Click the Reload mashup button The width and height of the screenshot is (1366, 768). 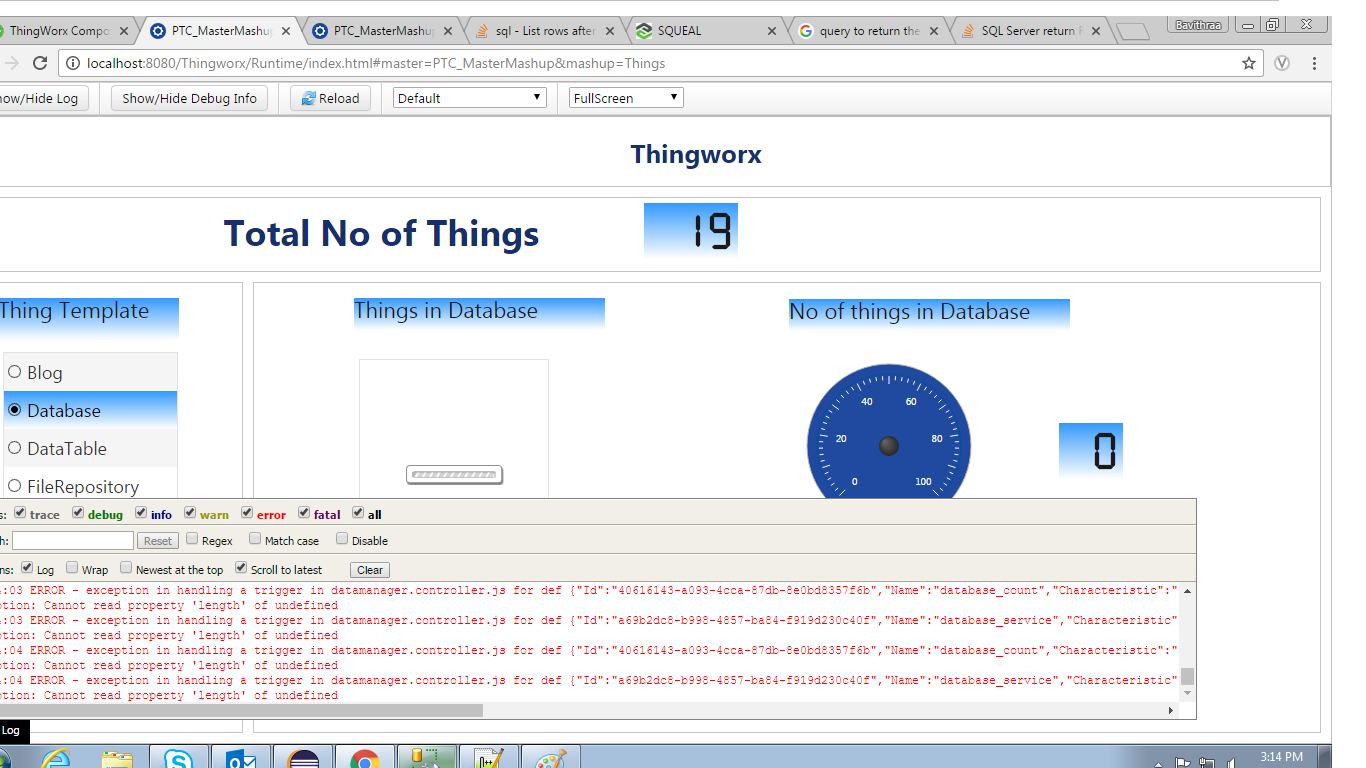click(331, 98)
